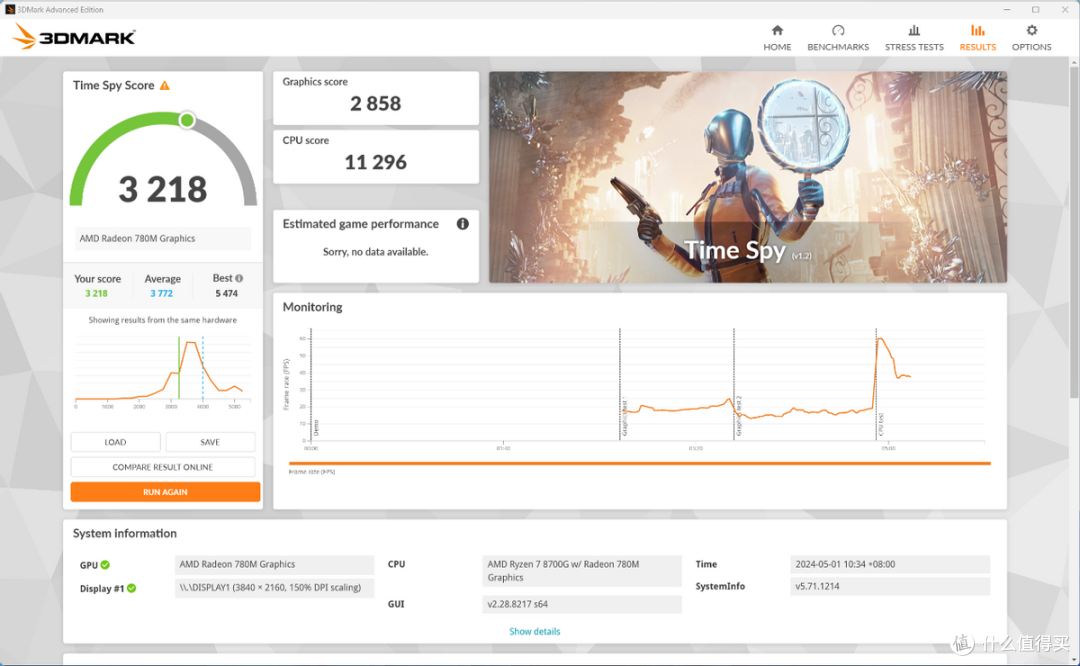Click the Demo marker in the Monitoring chart
Image resolution: width=1080 pixels, height=666 pixels.
pyautogui.click(x=312, y=384)
